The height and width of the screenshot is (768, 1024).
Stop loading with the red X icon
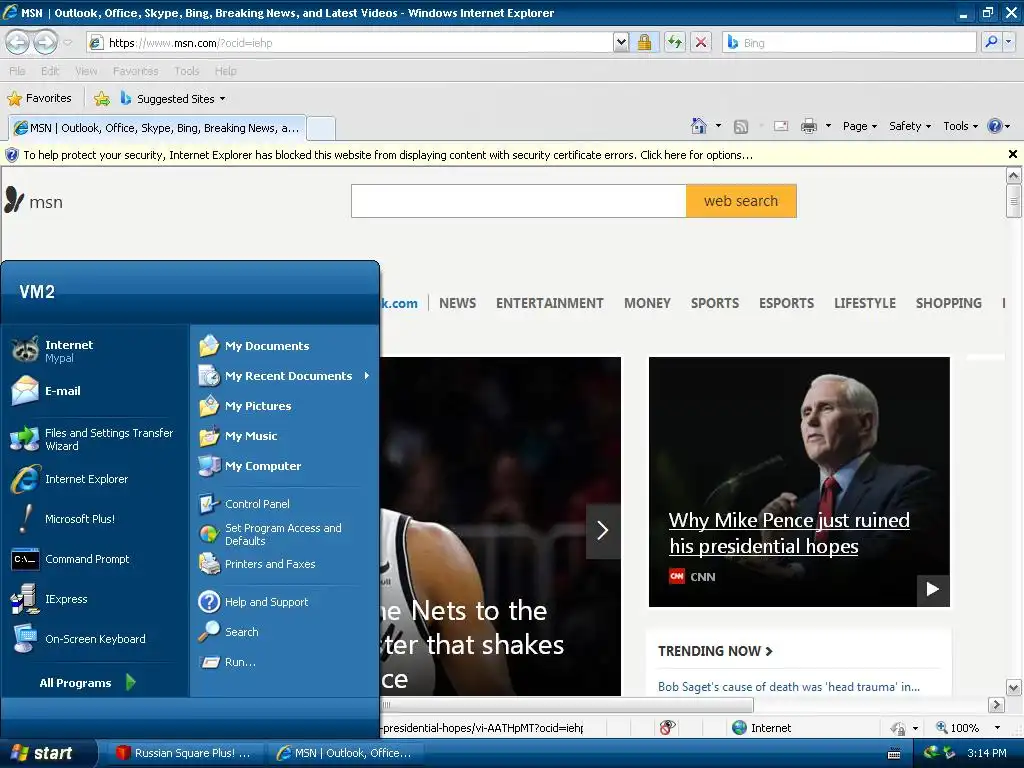(x=701, y=42)
